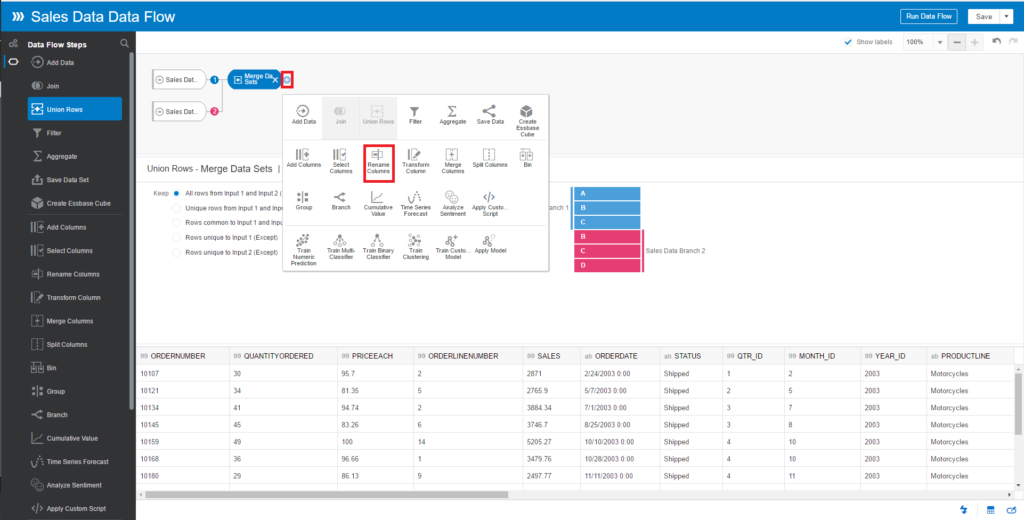The width and height of the screenshot is (1024, 520).
Task: Select the first Sales Data input node
Action: 179,80
